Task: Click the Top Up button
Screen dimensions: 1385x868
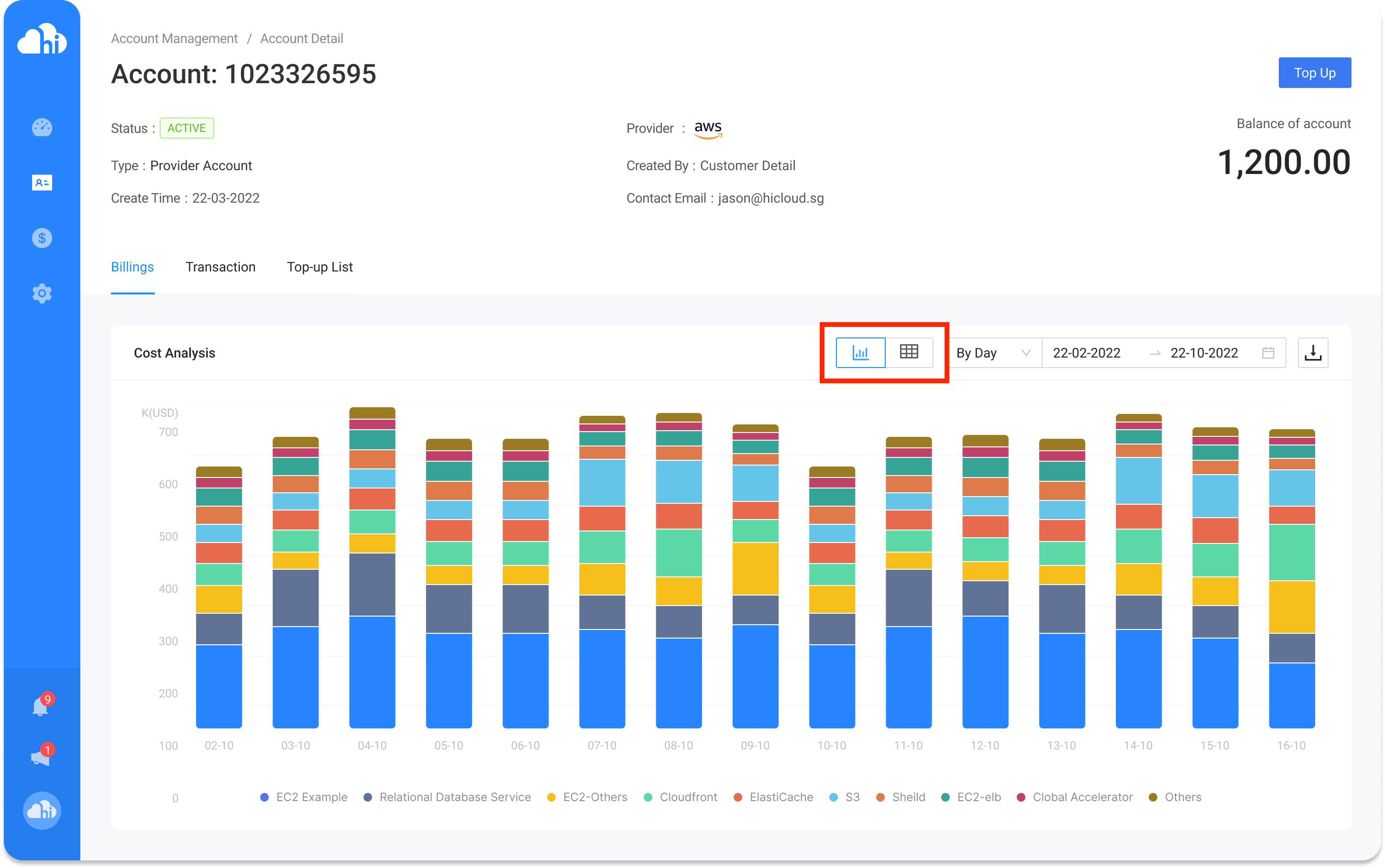Action: 1314,73
